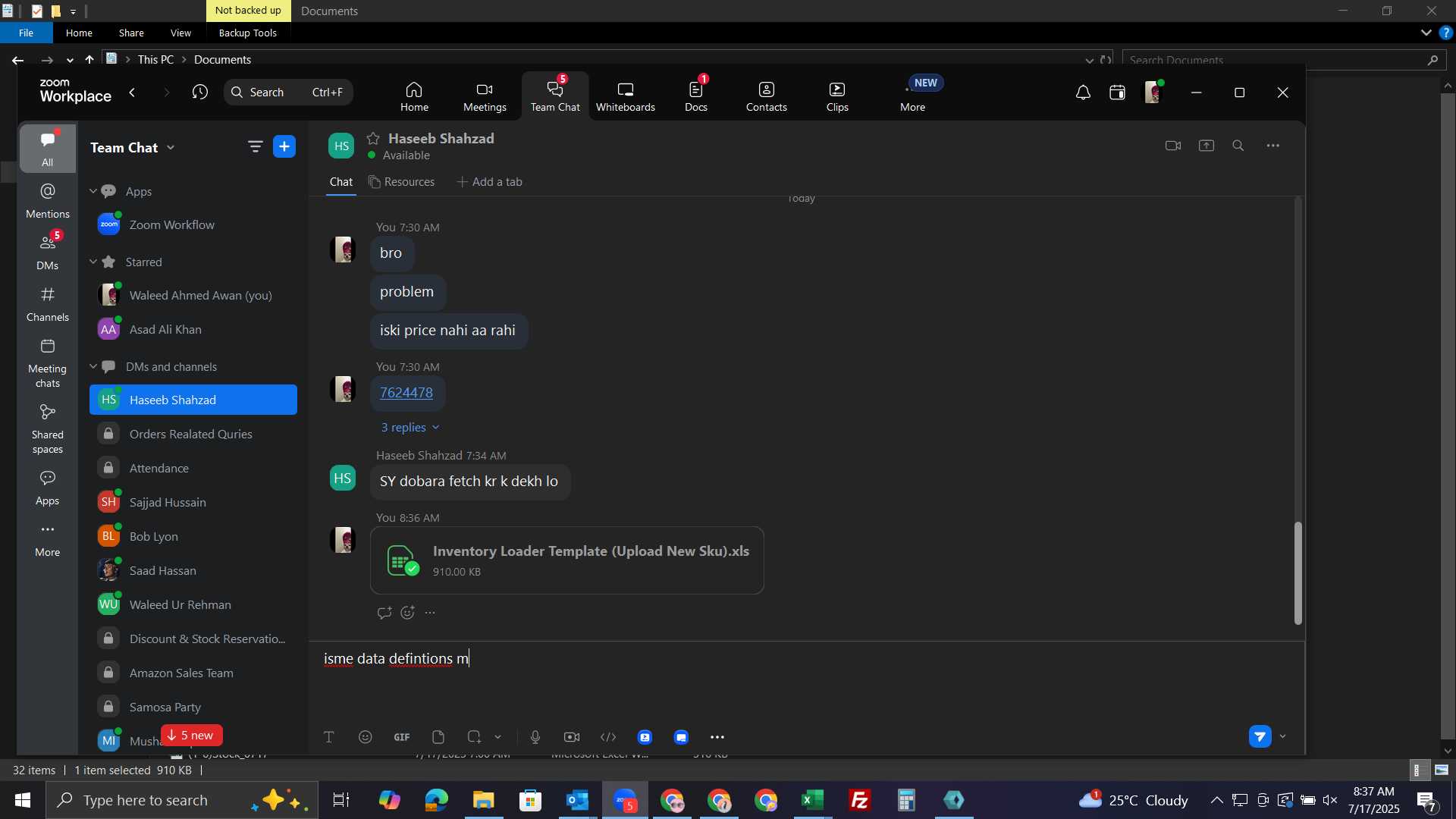The image size is (1456, 819).
Task: Open the Clips tab
Action: point(837,97)
